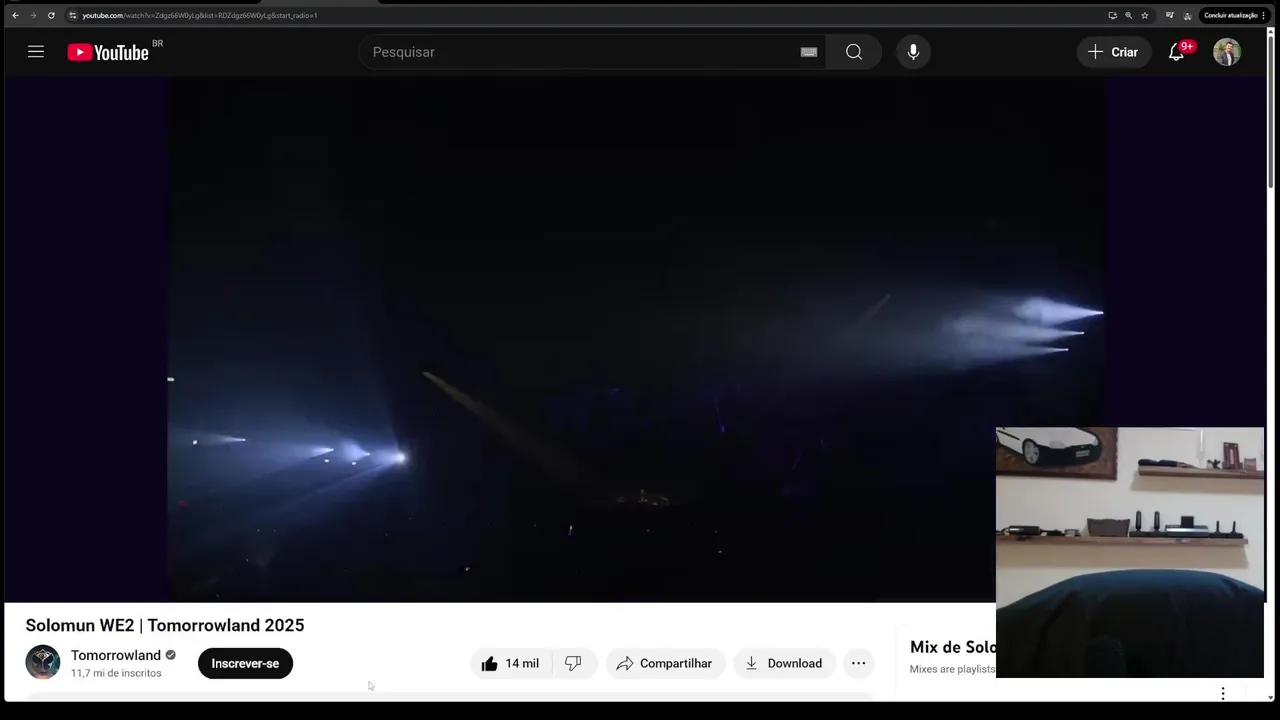Activate voice search microphone
Viewport: 1280px width, 720px height.
tap(913, 52)
